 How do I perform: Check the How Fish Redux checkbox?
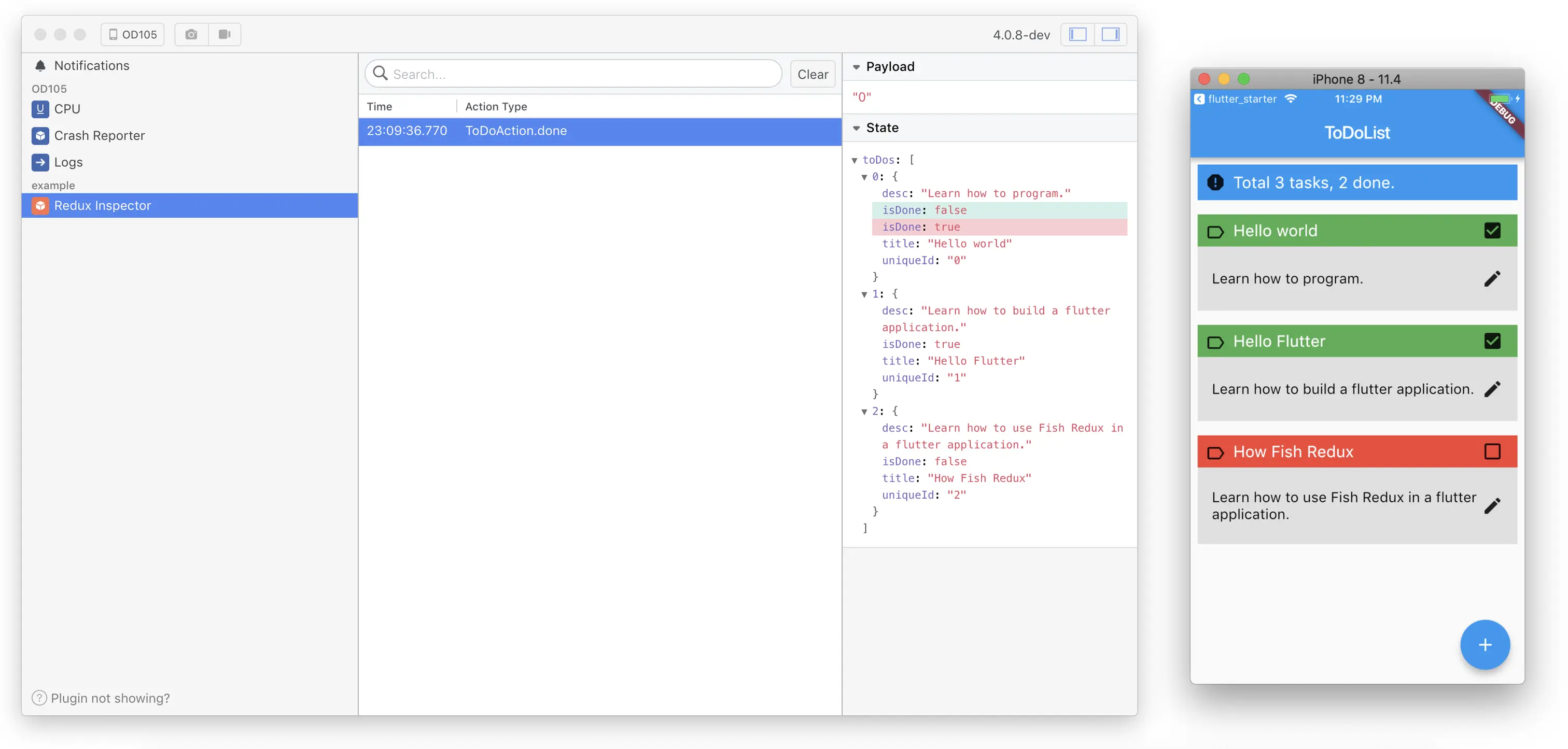[x=1492, y=451]
